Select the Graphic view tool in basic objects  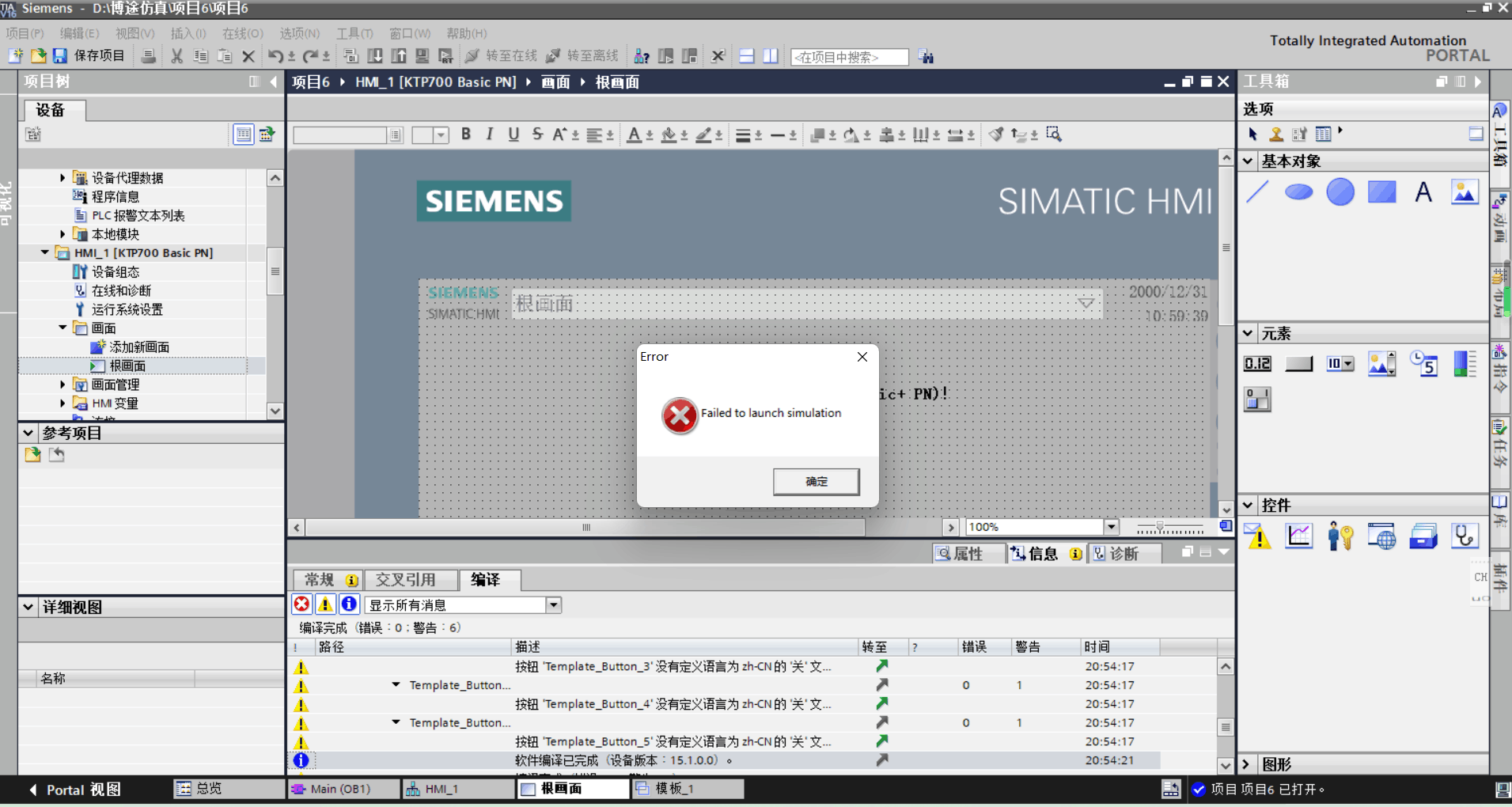[1465, 192]
